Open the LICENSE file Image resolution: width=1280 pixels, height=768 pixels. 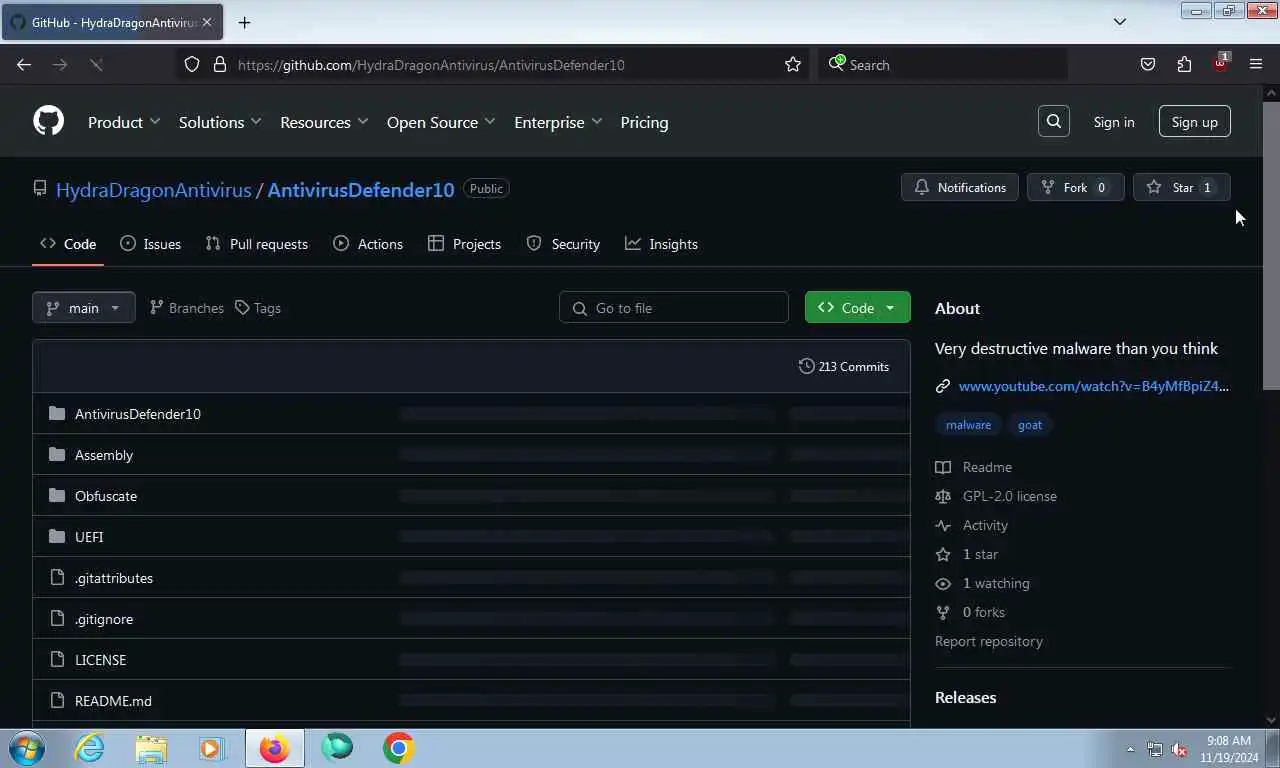pos(101,660)
